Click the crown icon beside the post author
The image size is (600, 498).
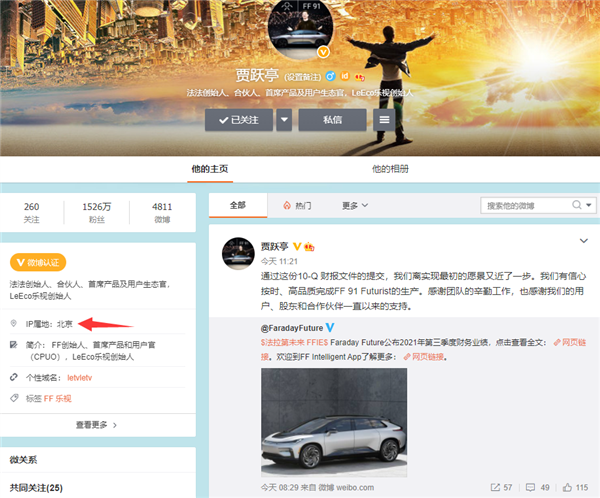[309, 247]
